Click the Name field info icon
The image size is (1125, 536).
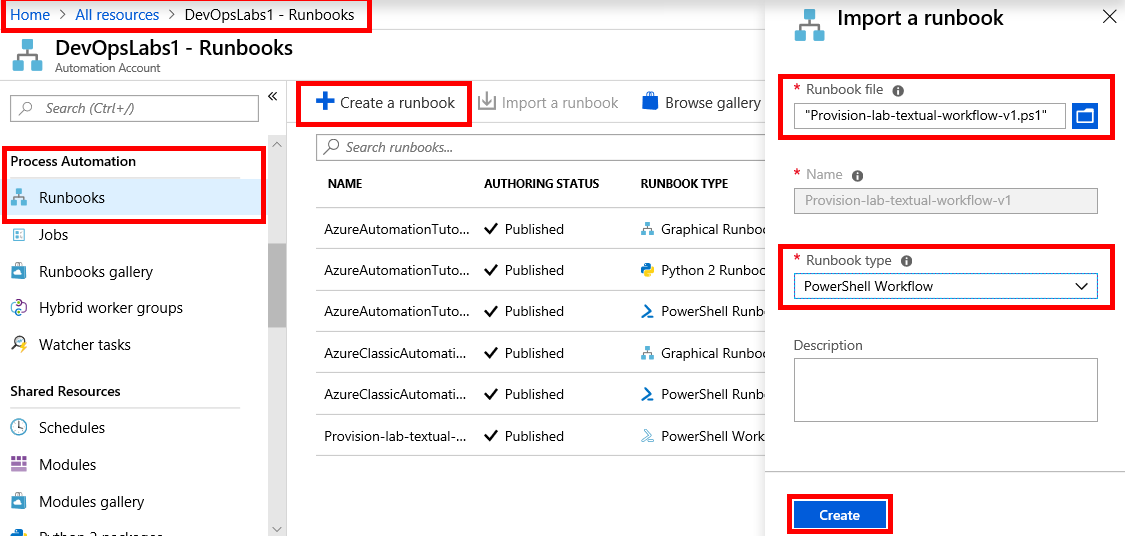(x=857, y=176)
